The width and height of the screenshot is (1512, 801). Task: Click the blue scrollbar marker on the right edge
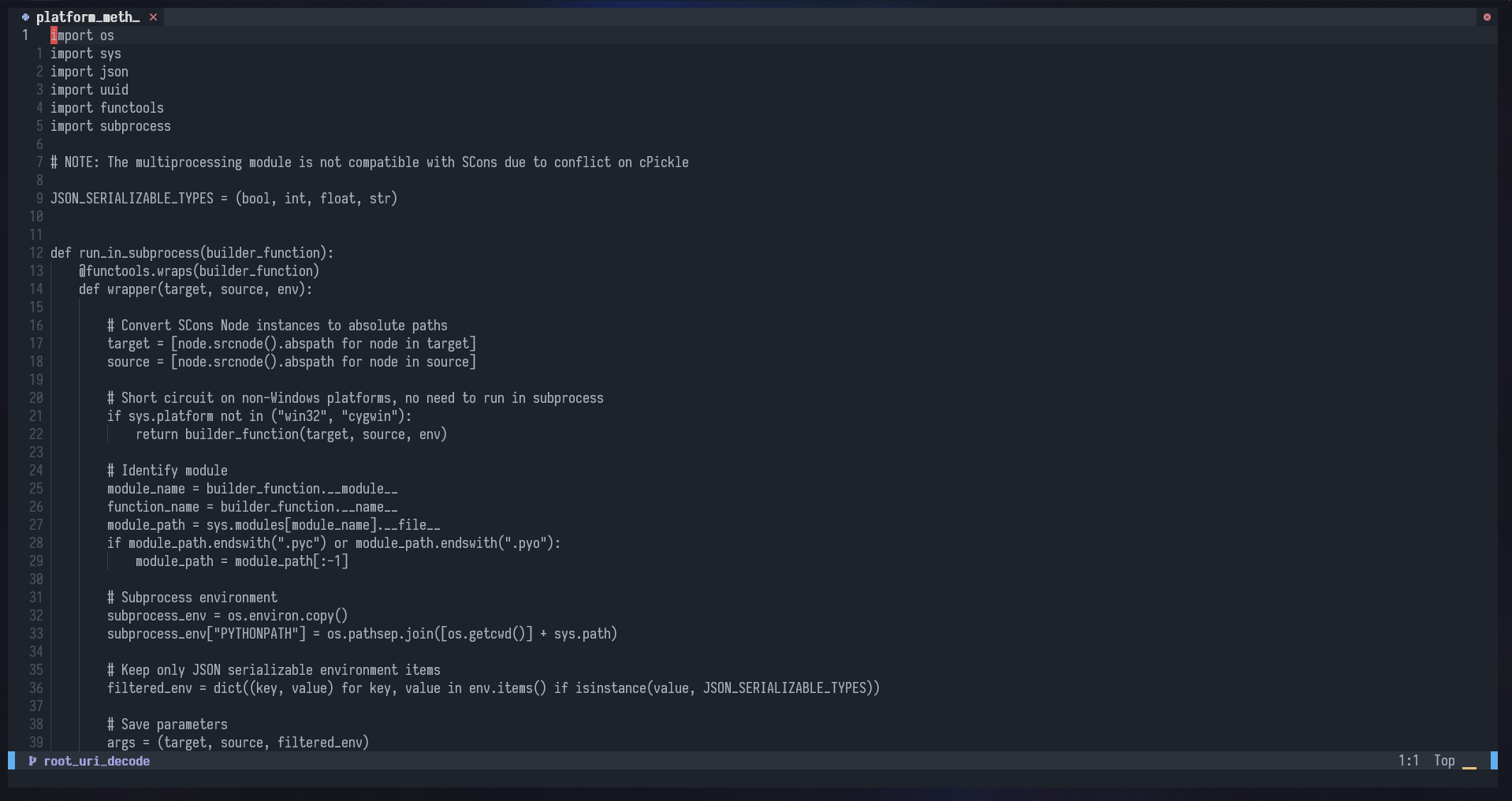tap(1494, 761)
